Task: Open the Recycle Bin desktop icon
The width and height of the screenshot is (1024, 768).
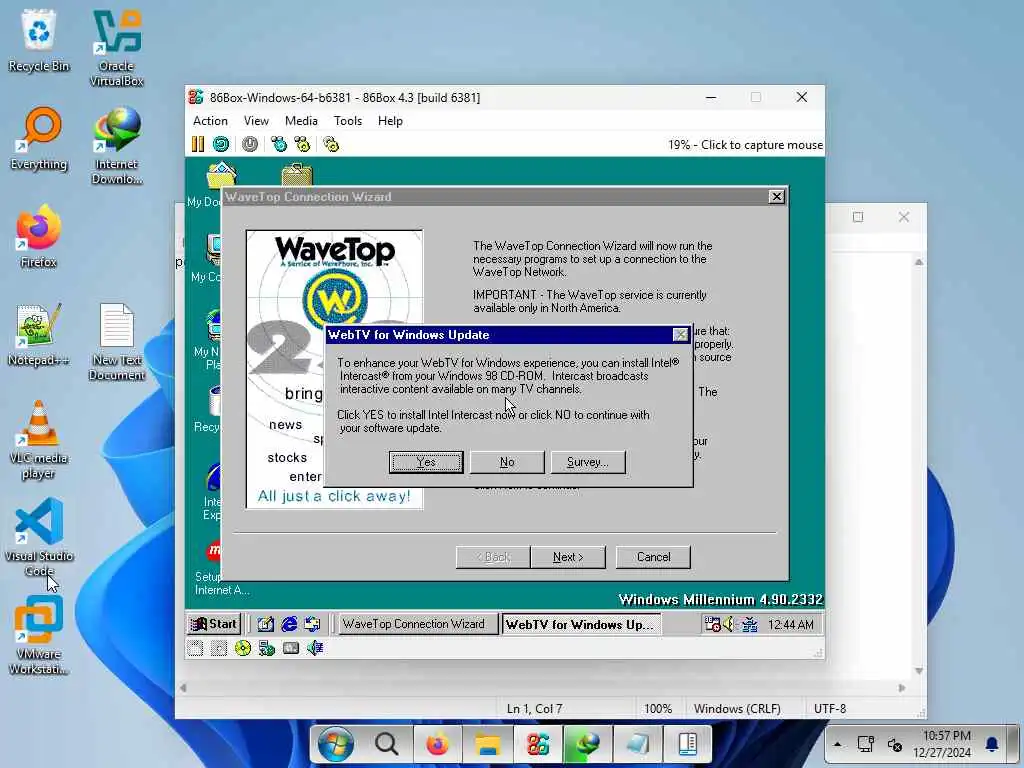Action: [39, 40]
